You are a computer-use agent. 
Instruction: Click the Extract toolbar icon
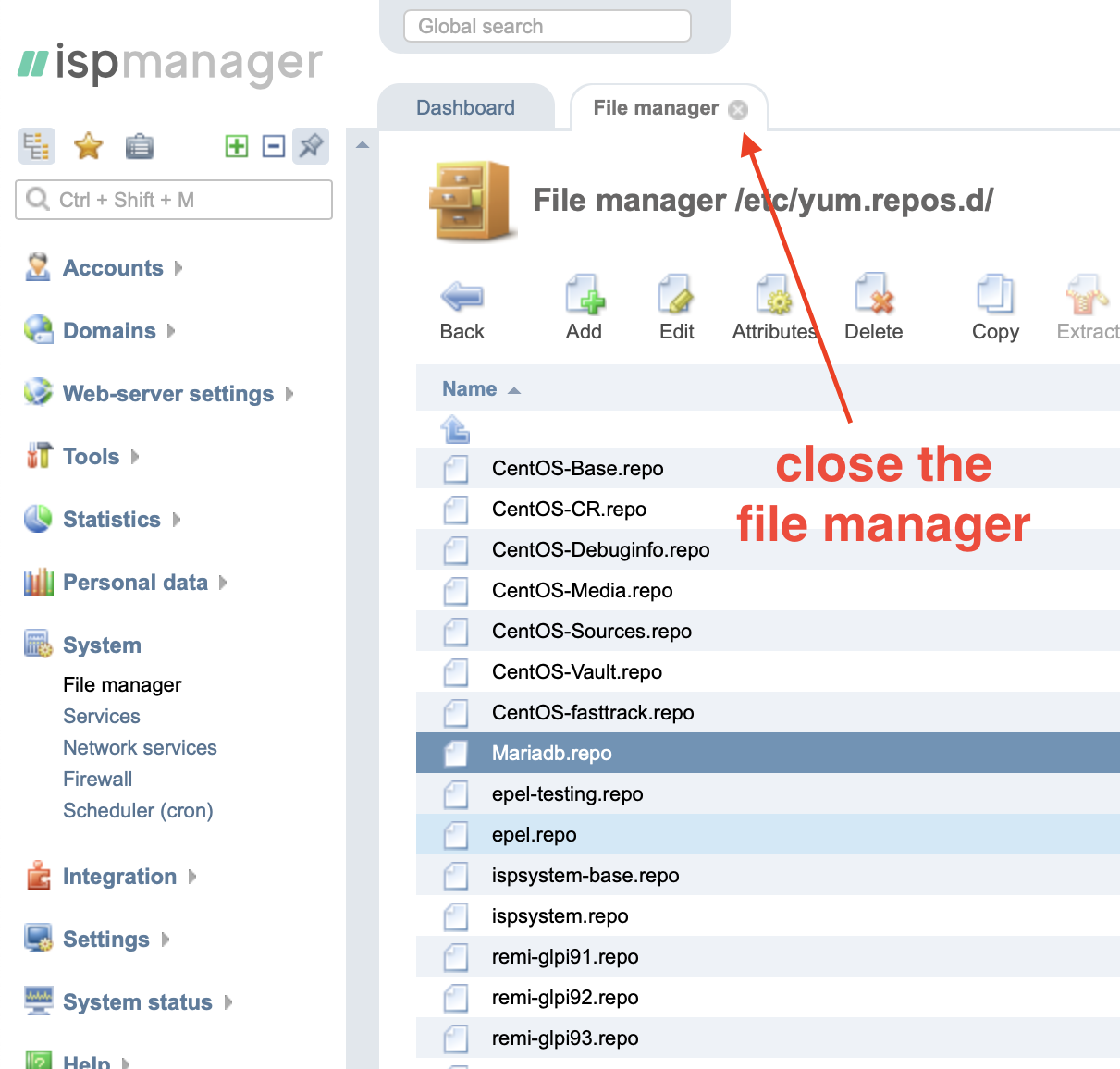(1088, 296)
